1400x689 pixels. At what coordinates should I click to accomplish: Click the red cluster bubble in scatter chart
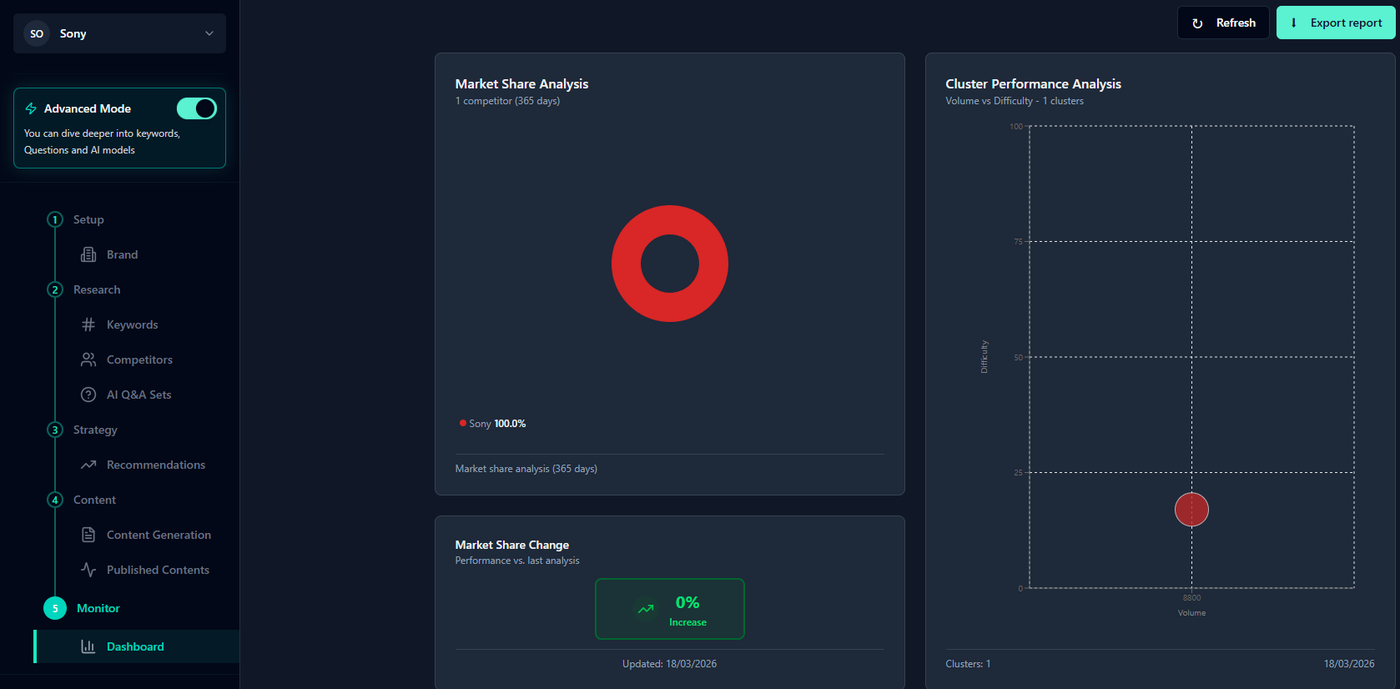pyautogui.click(x=1191, y=510)
